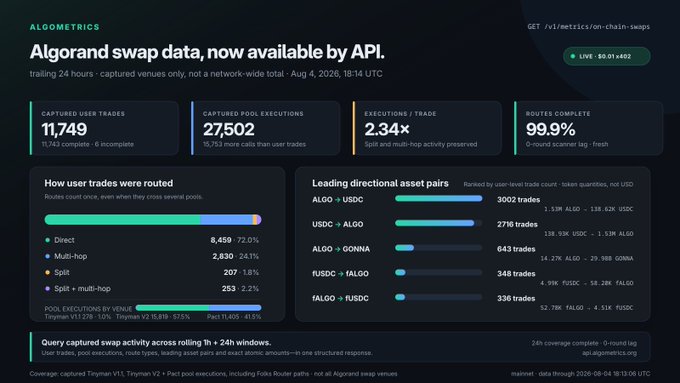The height and width of the screenshot is (383, 680).
Task: Click '1.53M ALGO → 138.62K USDC' amounts
Action: click(588, 209)
